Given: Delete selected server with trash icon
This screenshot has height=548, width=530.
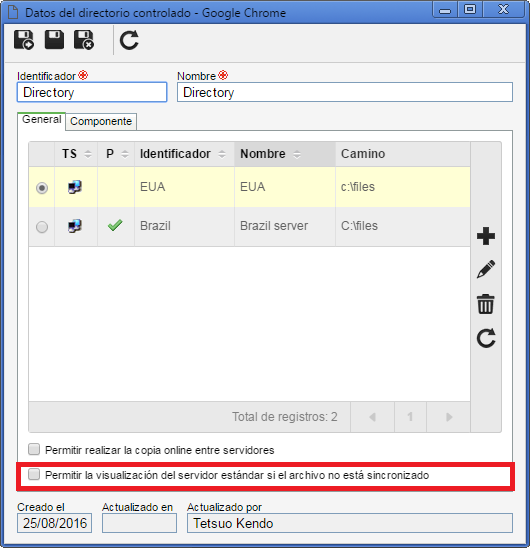Looking at the screenshot, I should [486, 304].
